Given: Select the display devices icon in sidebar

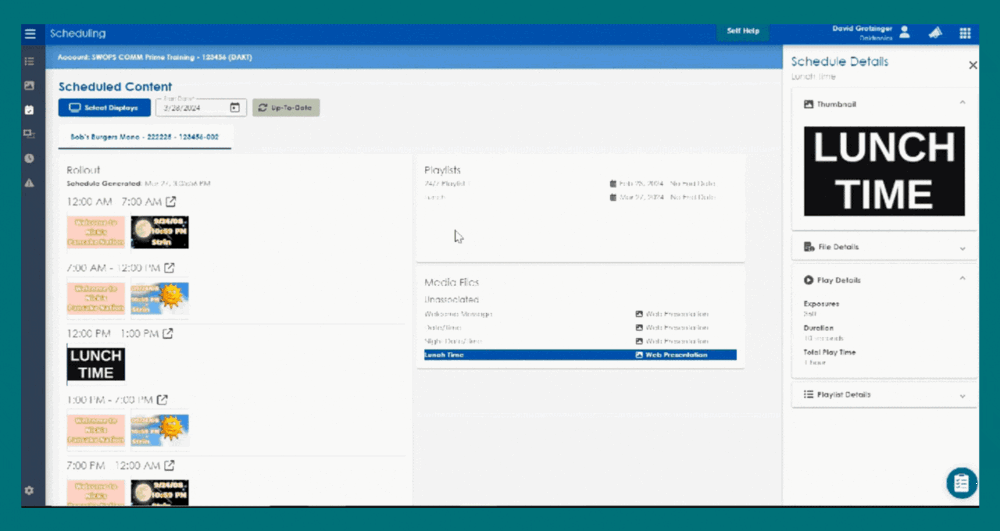Looking at the screenshot, I should pos(29,133).
